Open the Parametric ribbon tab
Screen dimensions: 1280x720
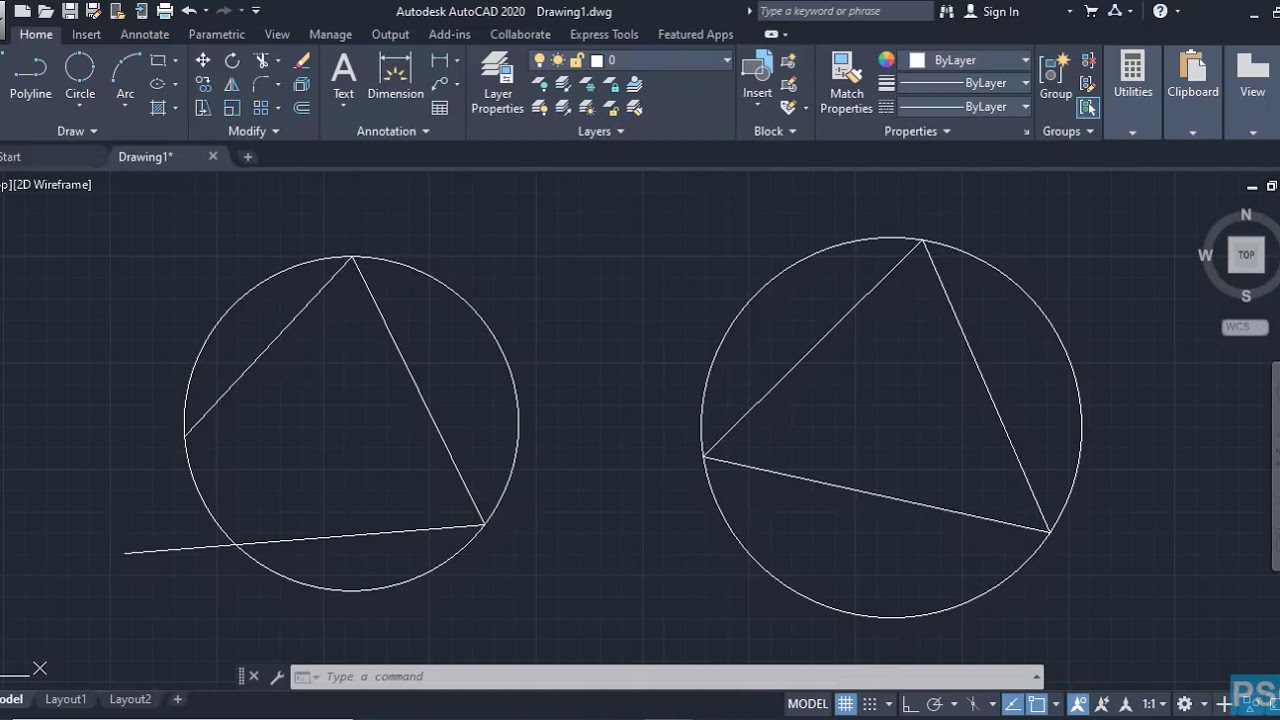[x=216, y=34]
